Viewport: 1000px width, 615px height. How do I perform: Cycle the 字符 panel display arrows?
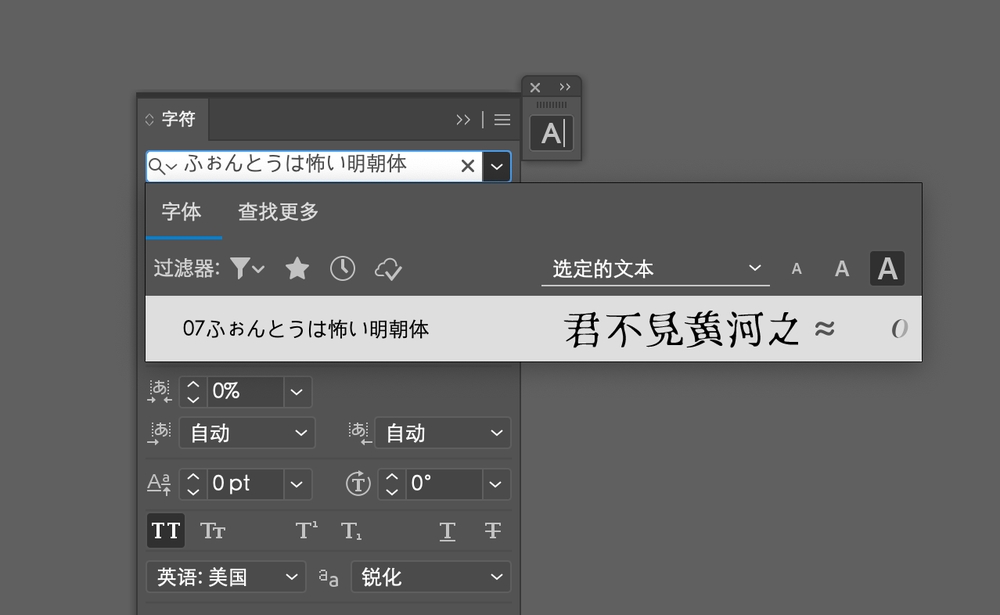[150, 119]
